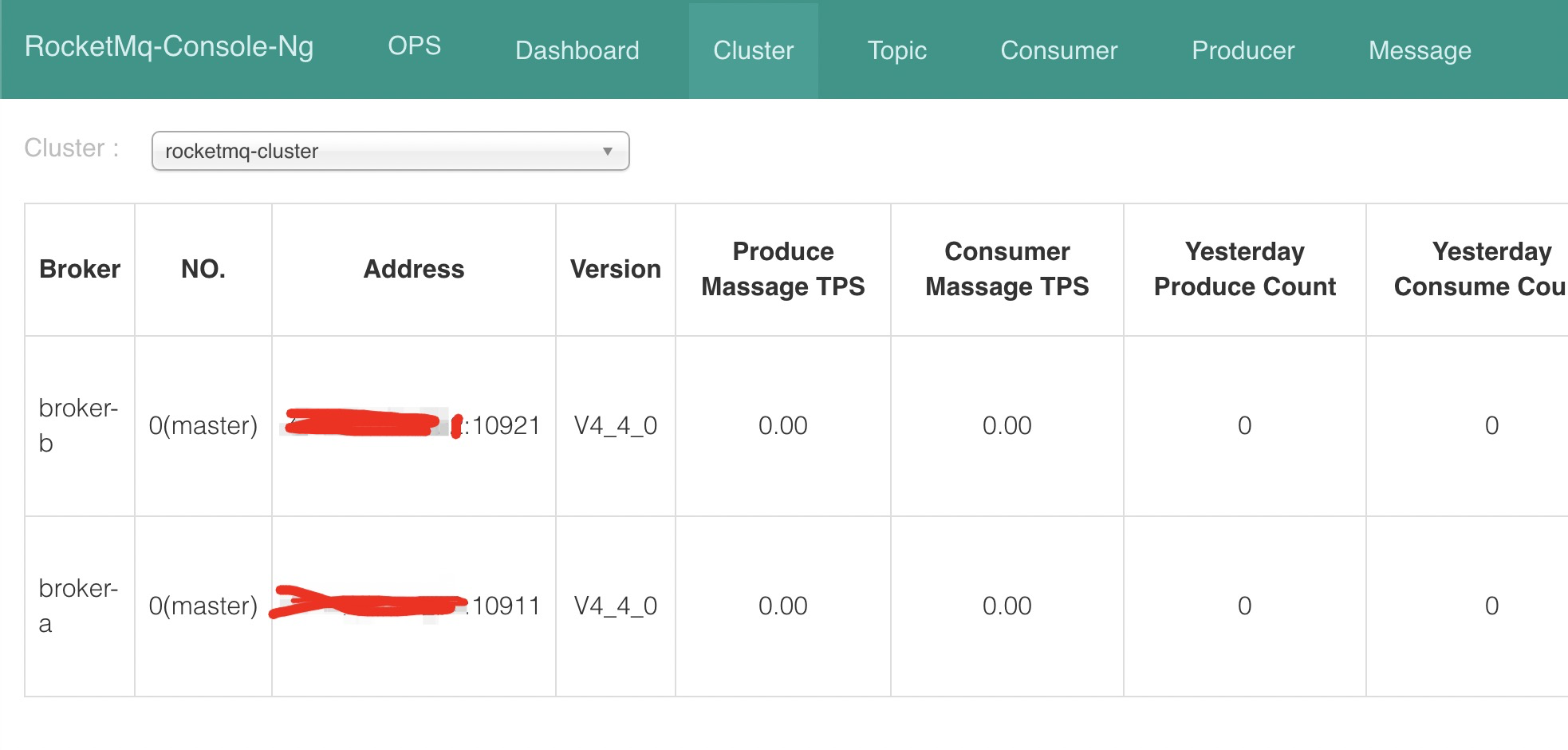1568x750 pixels.
Task: Click the NO. column header
Action: click(x=203, y=270)
